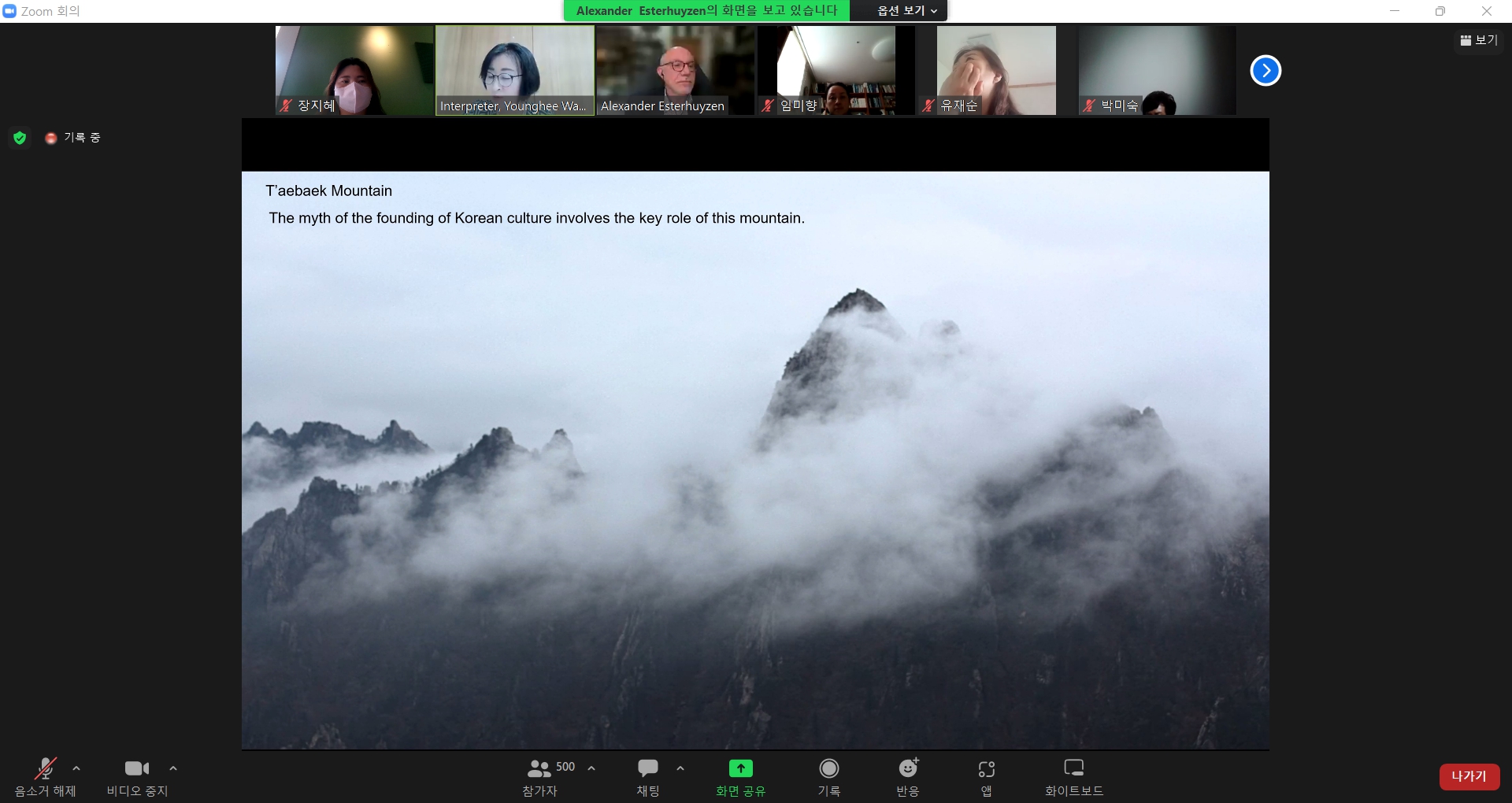Select 유재순 video thumbnail
Image resolution: width=1512 pixels, height=803 pixels.
coord(997,70)
